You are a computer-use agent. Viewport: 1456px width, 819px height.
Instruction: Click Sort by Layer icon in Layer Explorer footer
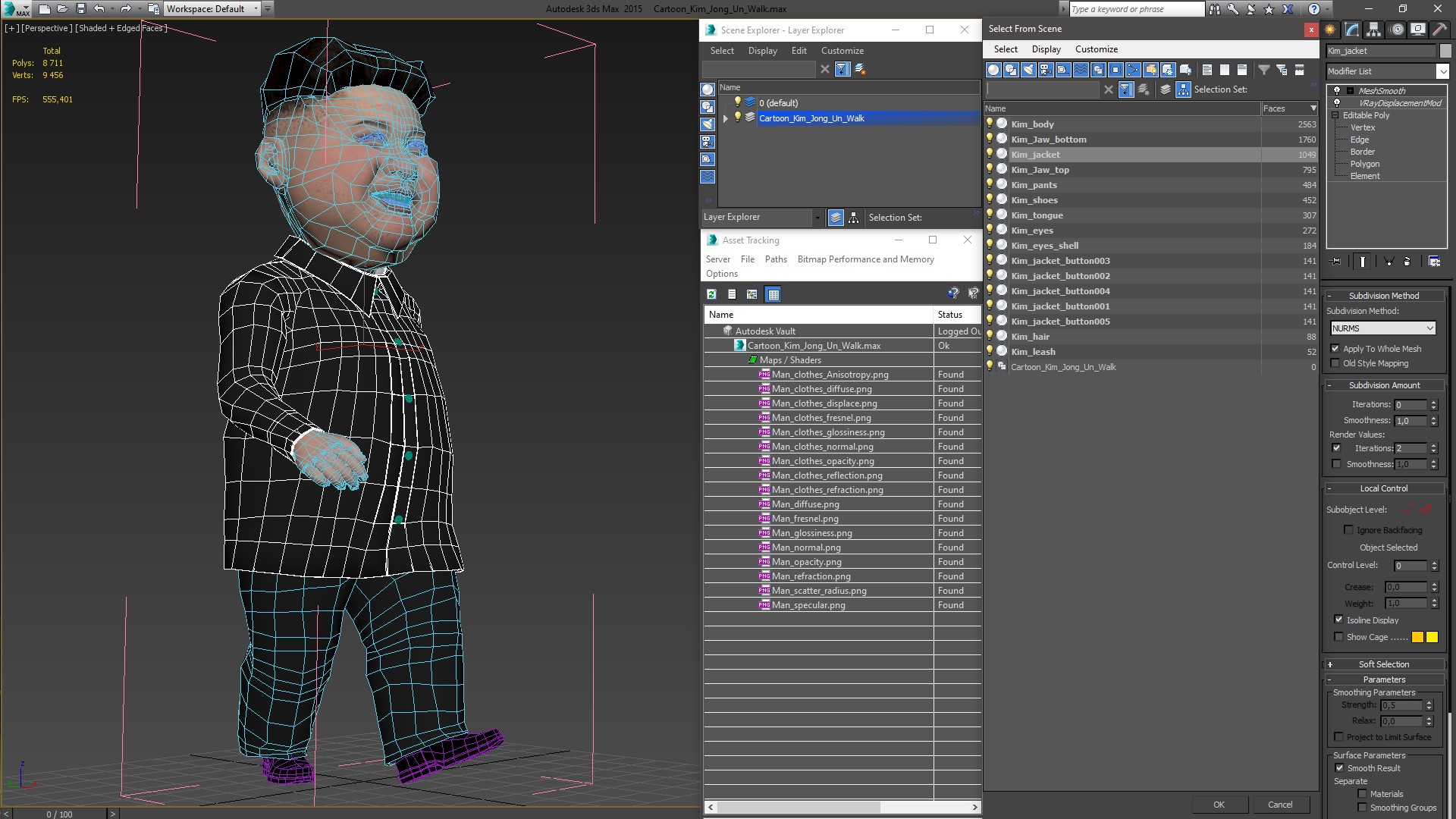pos(836,218)
